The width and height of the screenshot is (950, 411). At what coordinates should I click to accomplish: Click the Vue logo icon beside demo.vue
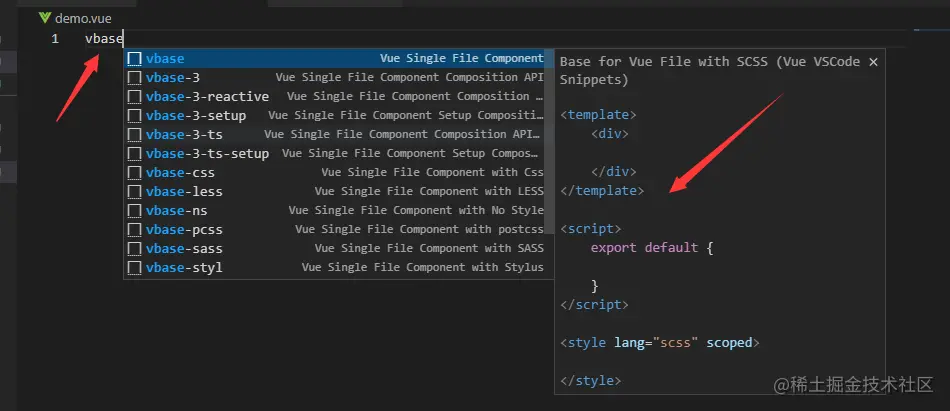[x=45, y=18]
